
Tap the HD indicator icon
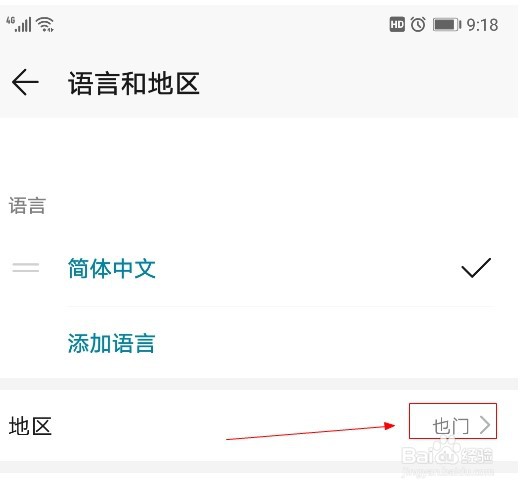[397, 25]
